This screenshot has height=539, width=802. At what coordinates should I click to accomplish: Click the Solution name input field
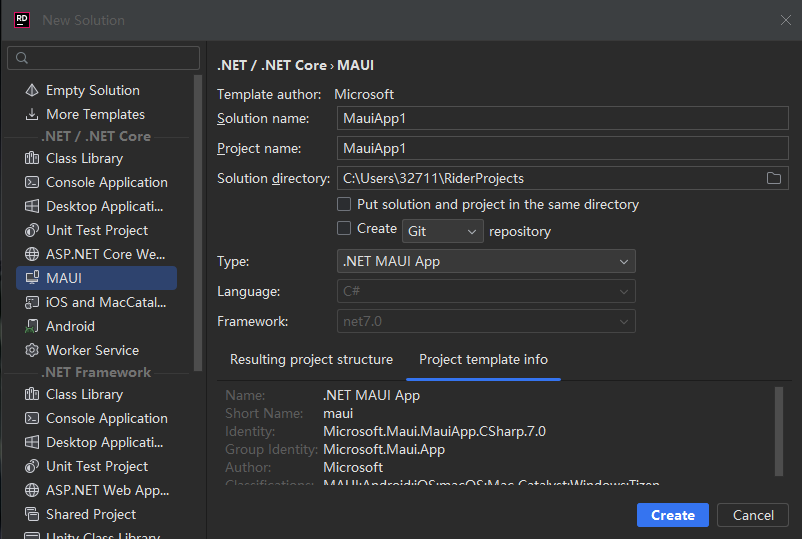pos(563,118)
